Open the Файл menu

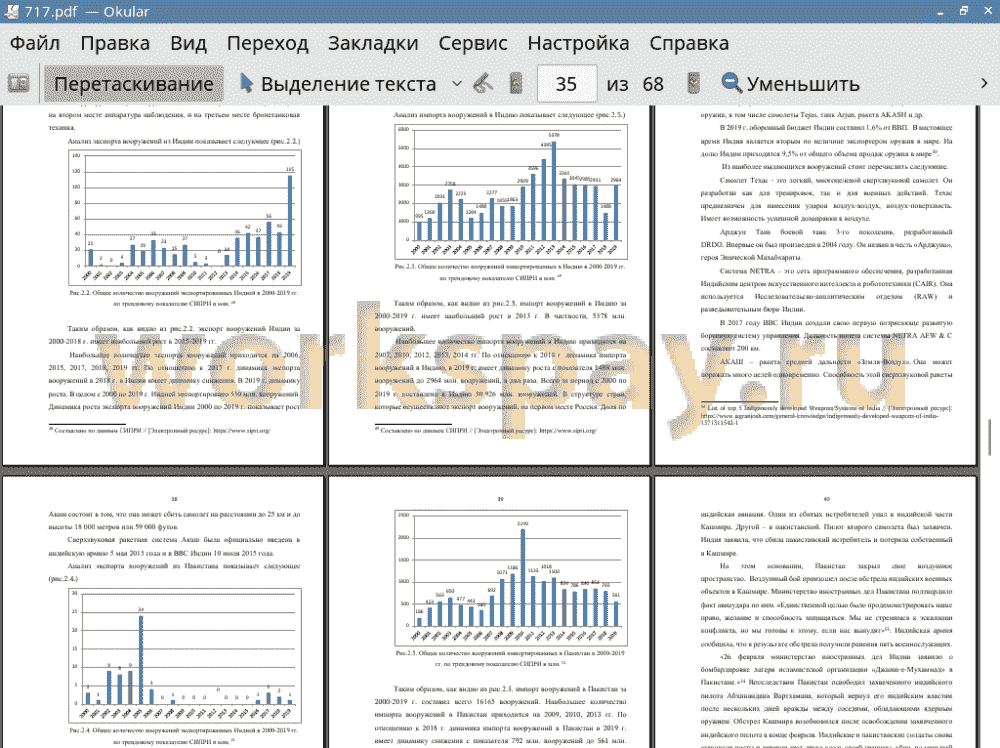pos(35,43)
